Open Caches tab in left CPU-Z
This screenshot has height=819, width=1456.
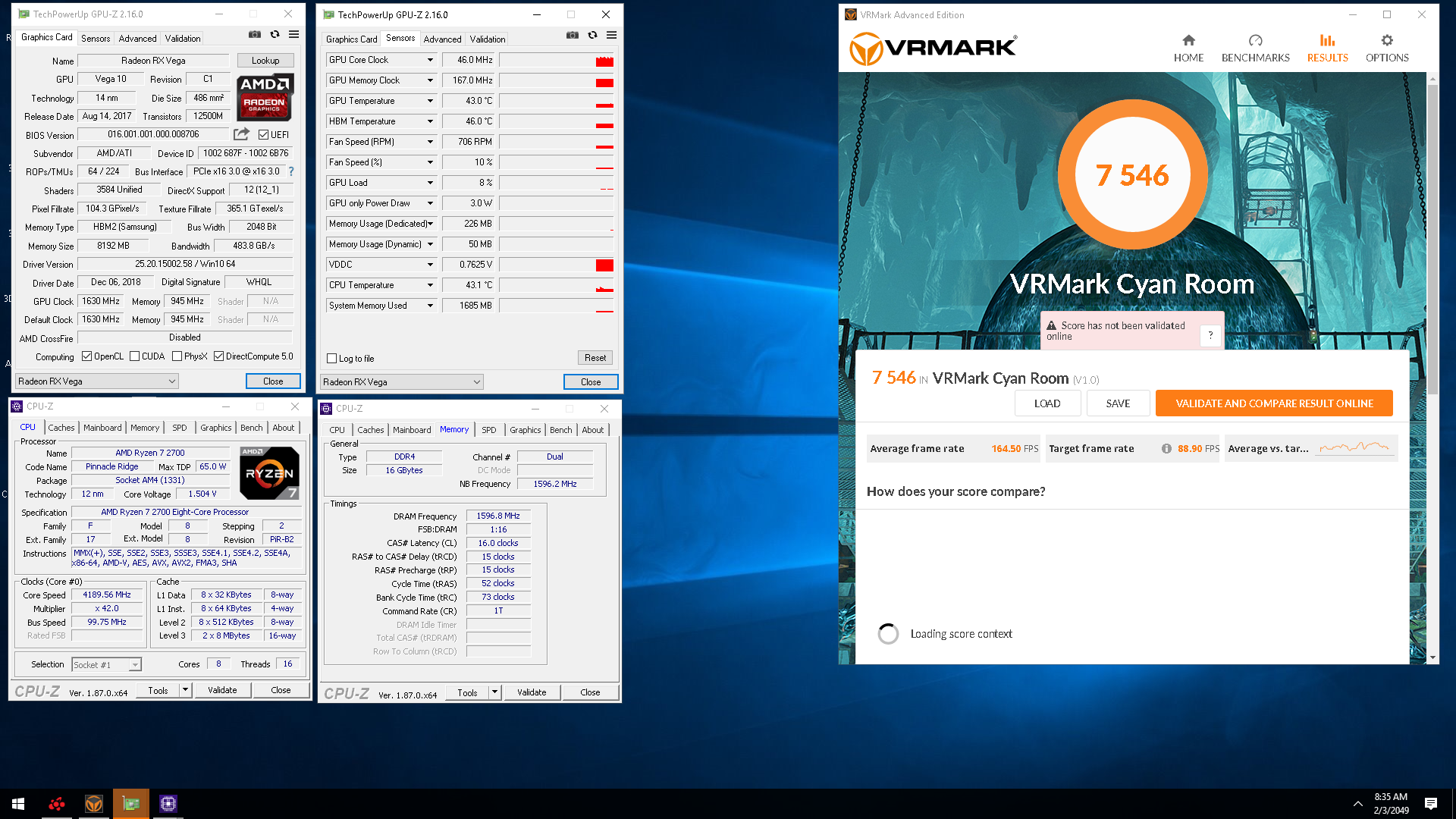pyautogui.click(x=61, y=428)
